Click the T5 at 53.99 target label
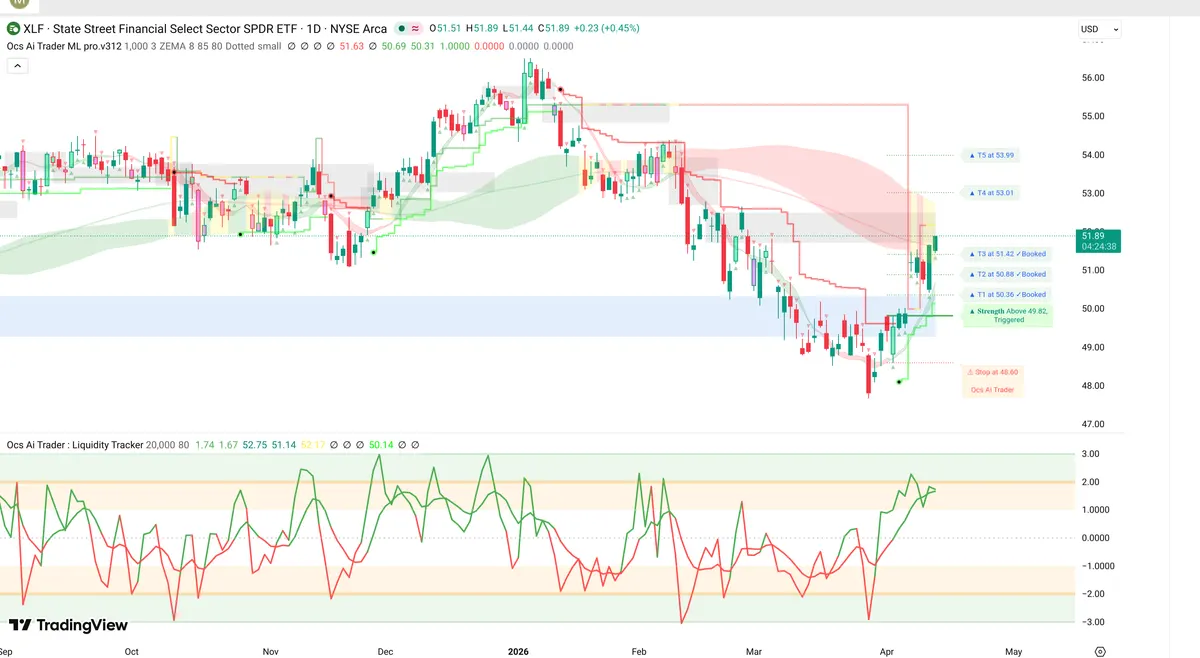 tap(990, 155)
